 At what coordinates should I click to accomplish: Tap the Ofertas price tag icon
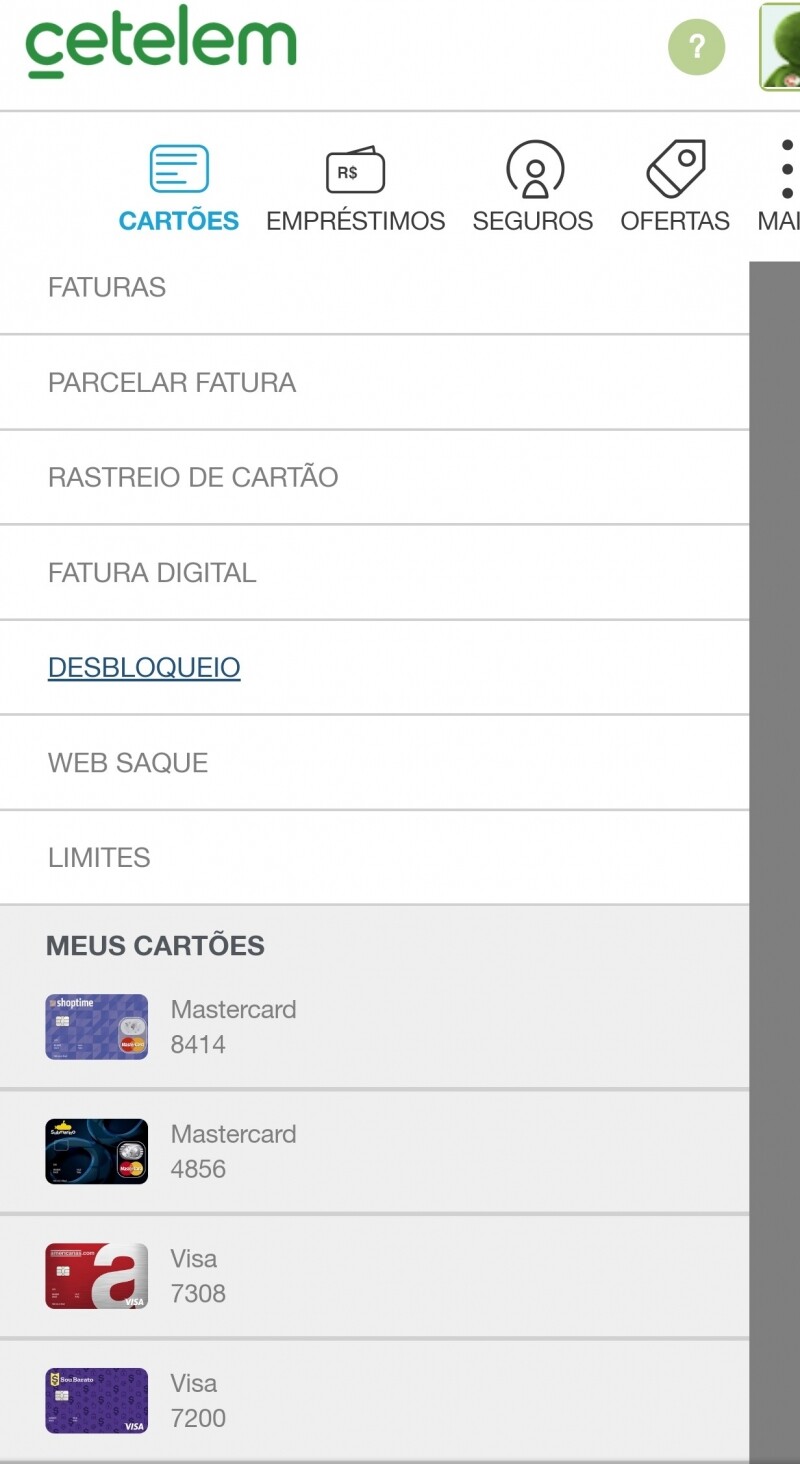tap(676, 169)
